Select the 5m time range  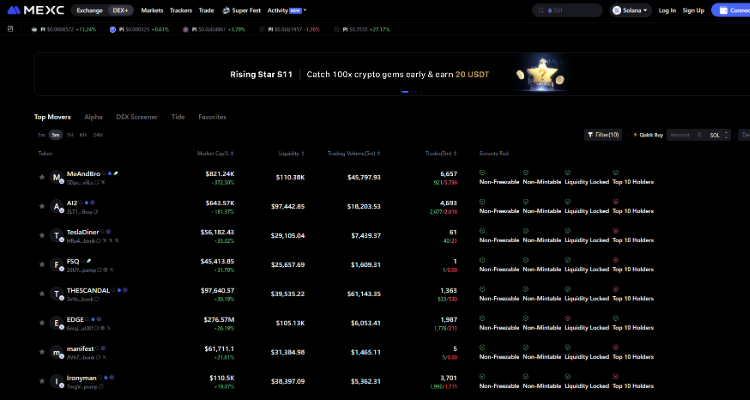55,135
